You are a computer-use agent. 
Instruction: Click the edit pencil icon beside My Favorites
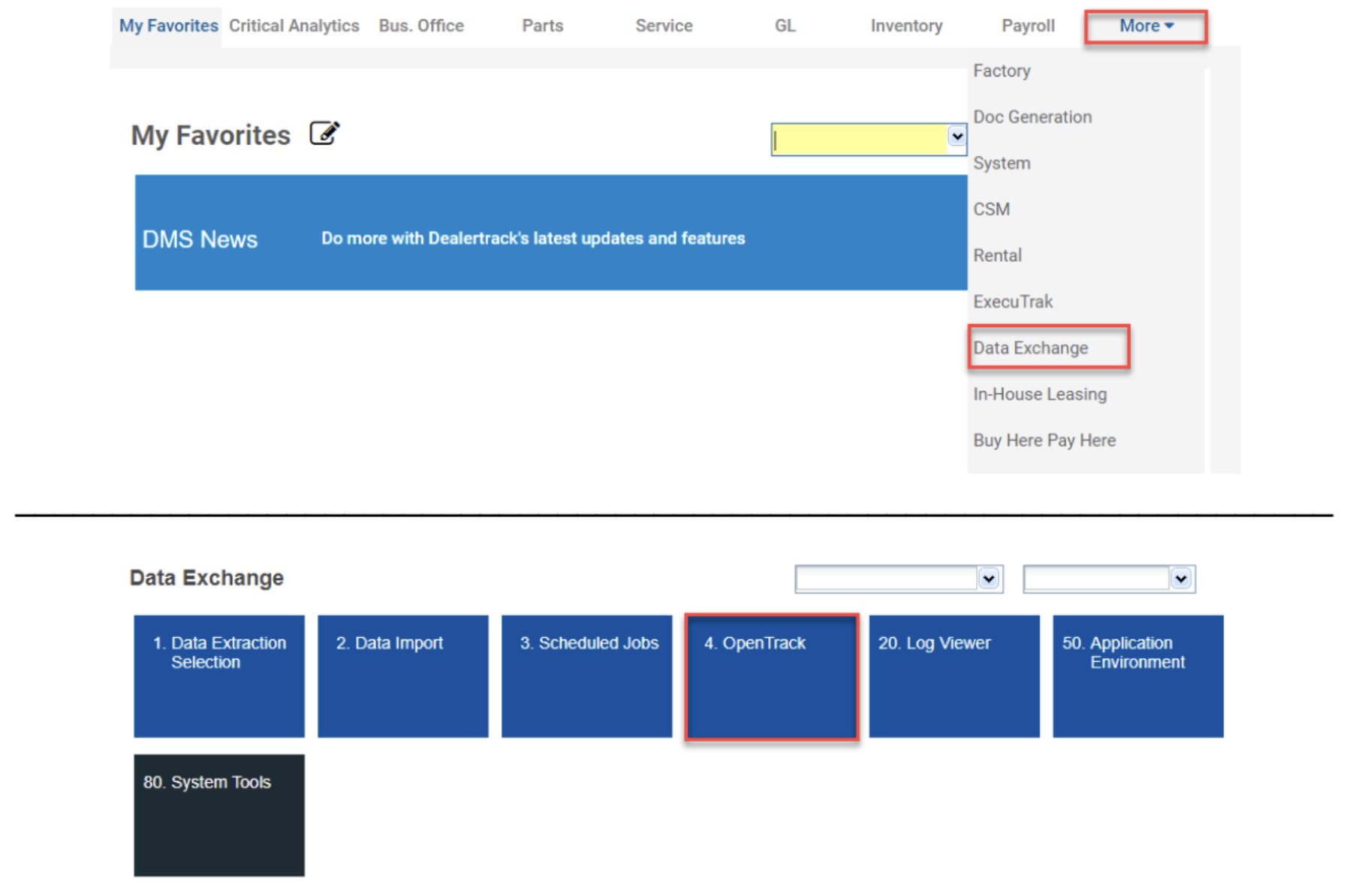tap(324, 134)
